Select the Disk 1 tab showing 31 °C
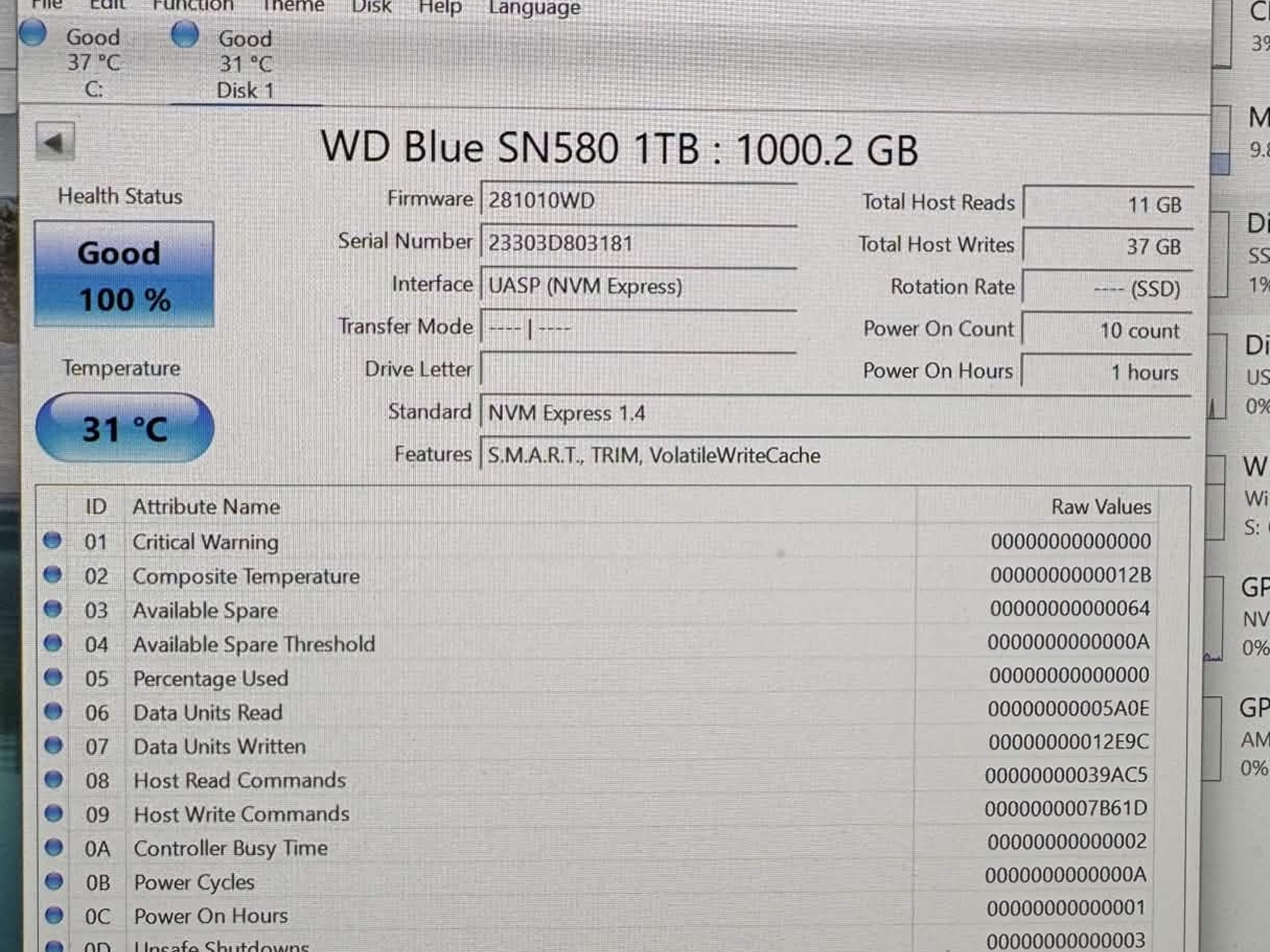The image size is (1270, 952). click(246, 64)
